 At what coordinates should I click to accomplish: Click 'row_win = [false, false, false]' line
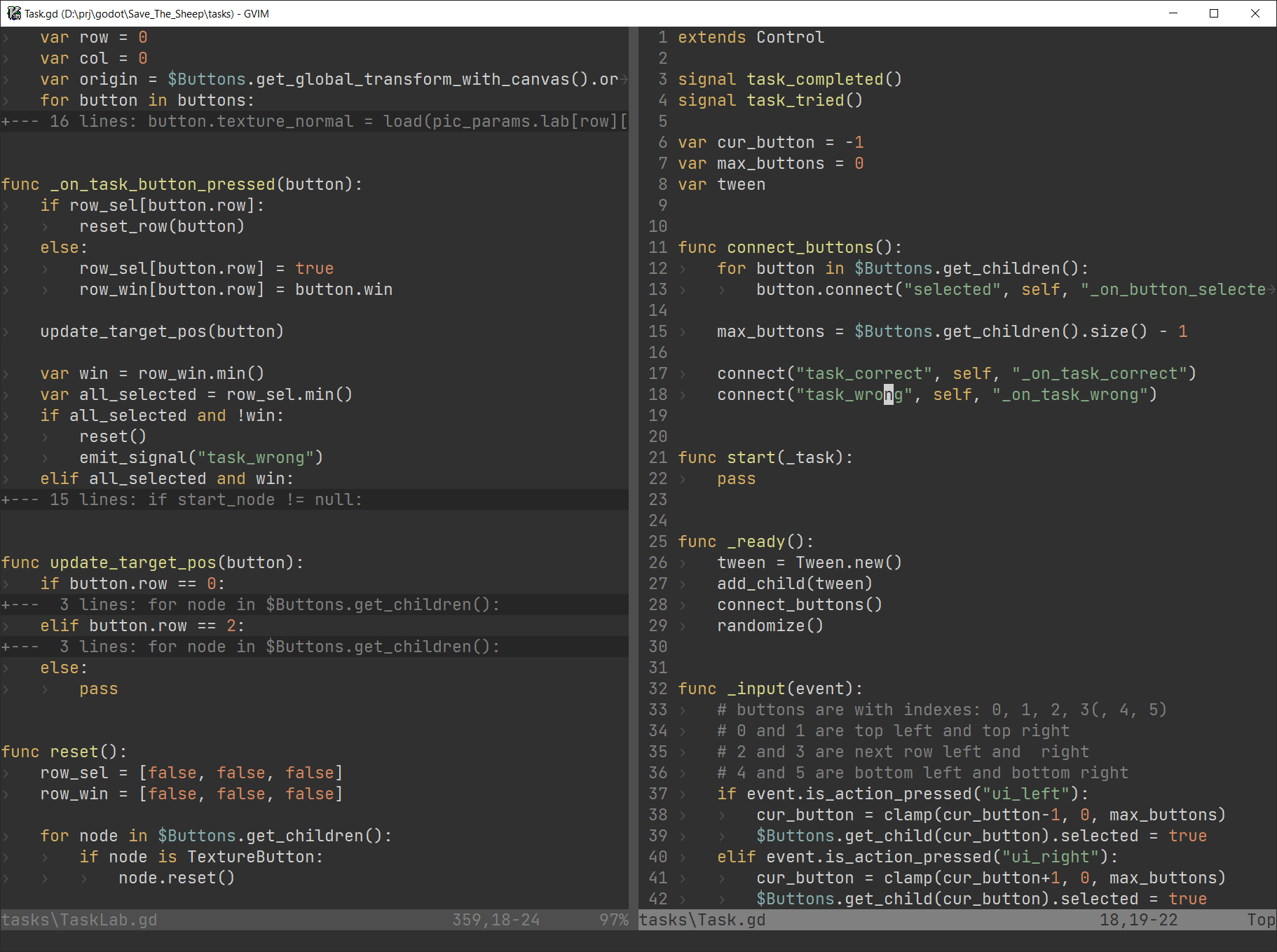[191, 794]
